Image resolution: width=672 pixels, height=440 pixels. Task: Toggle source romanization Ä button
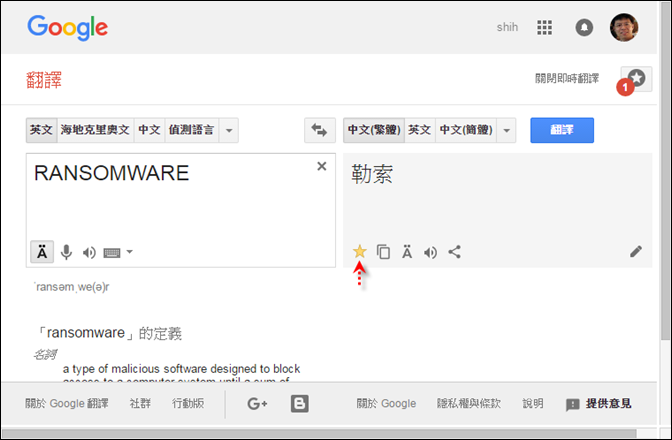42,252
